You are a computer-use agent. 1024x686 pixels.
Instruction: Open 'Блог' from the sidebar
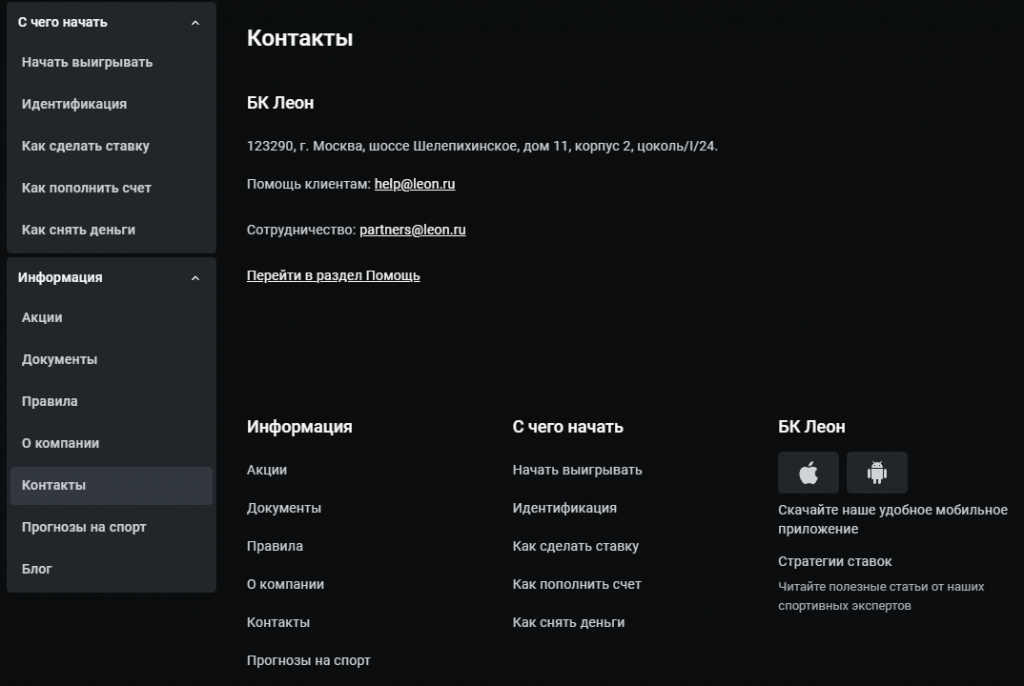tap(37, 569)
